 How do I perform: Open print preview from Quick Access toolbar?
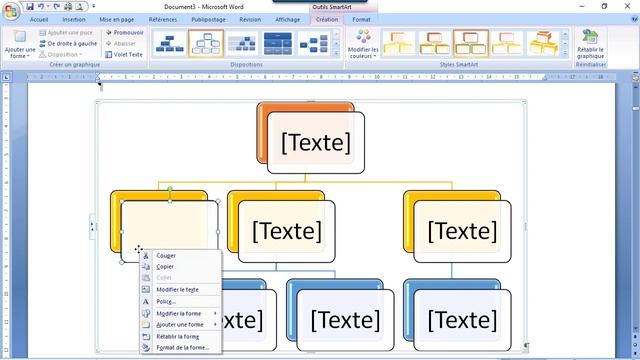point(79,7)
